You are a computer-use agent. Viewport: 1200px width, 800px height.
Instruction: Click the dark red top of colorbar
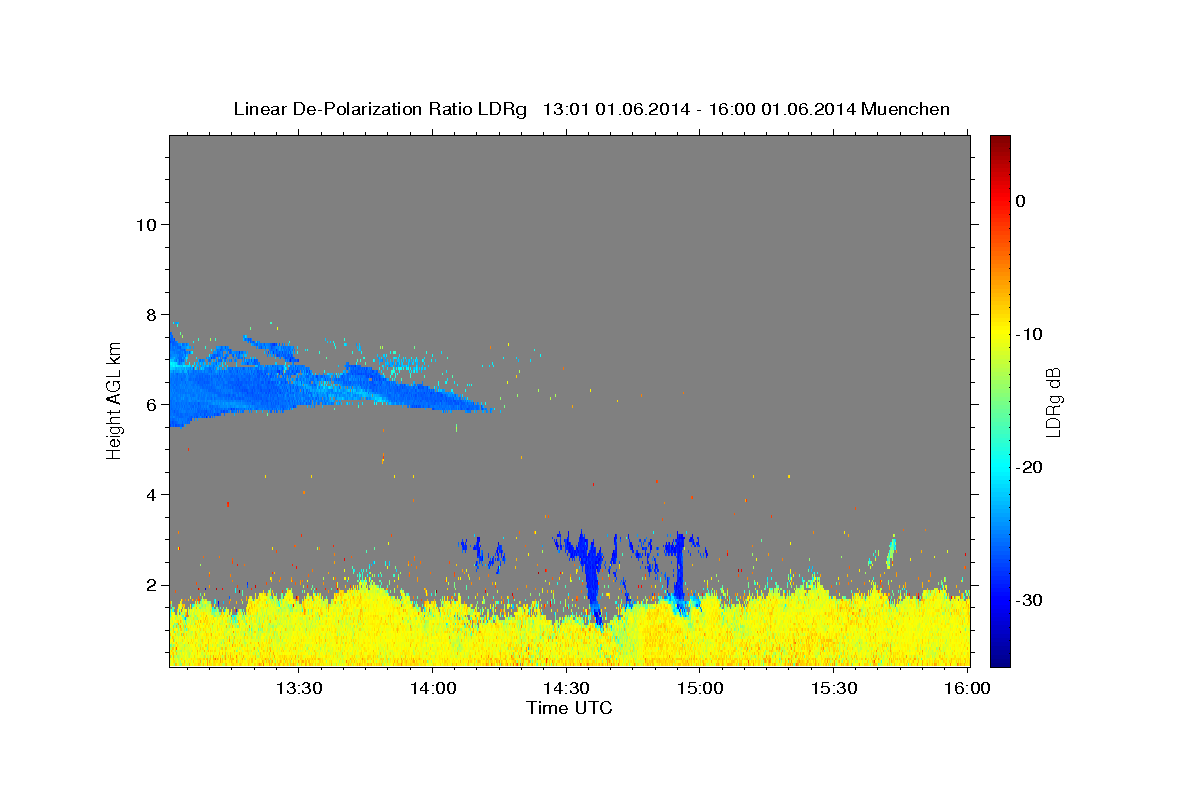pos(1000,143)
